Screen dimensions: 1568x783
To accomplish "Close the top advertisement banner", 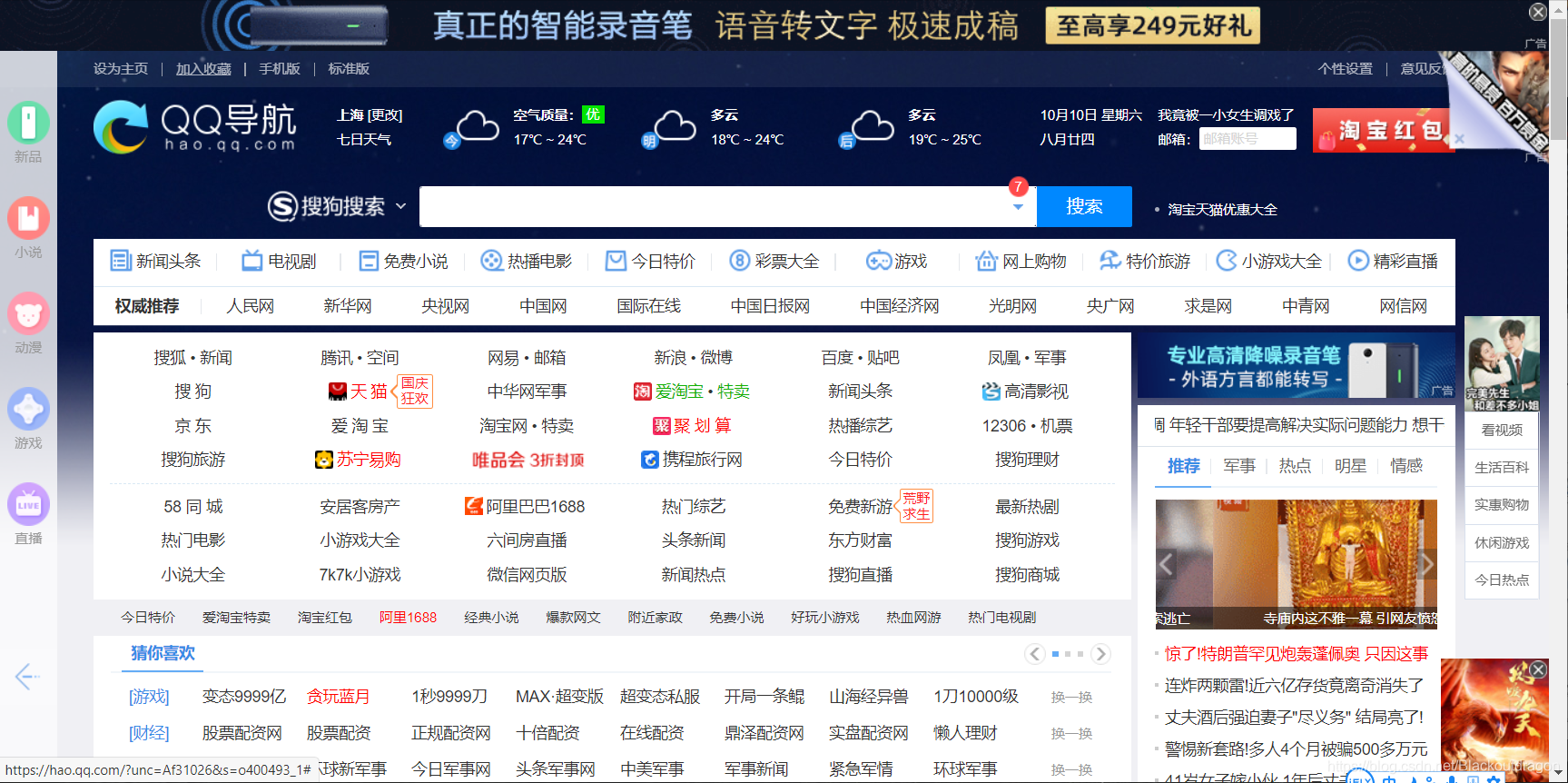I will tap(1538, 12).
